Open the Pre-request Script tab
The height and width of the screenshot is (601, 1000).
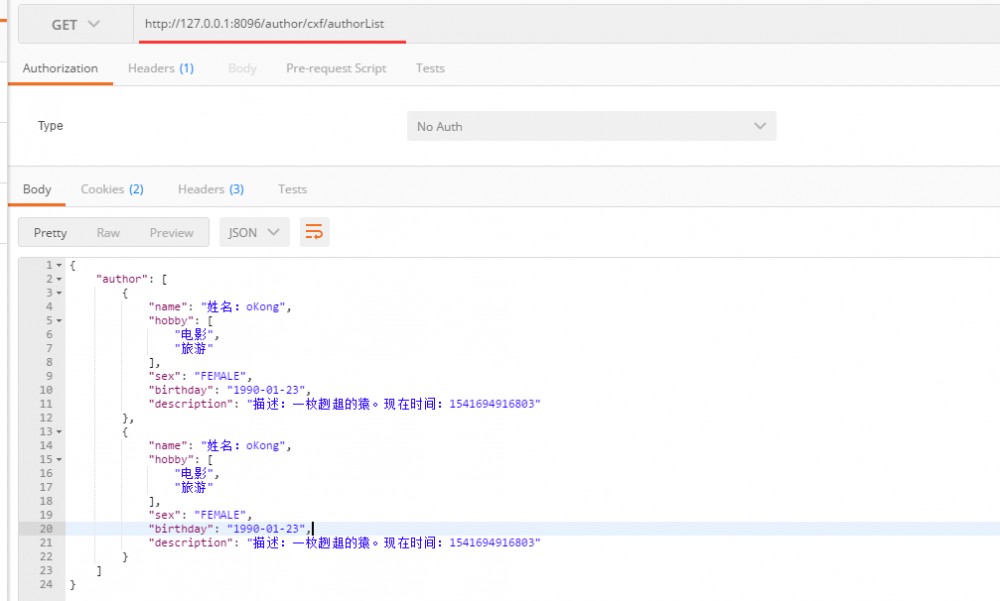click(335, 69)
